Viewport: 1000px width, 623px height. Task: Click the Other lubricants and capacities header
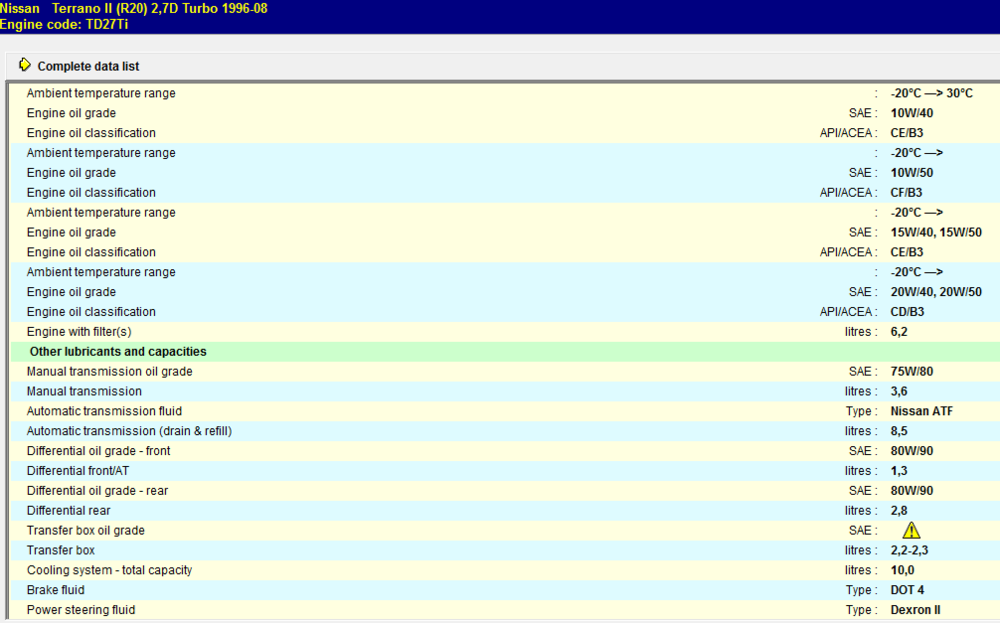(x=118, y=352)
